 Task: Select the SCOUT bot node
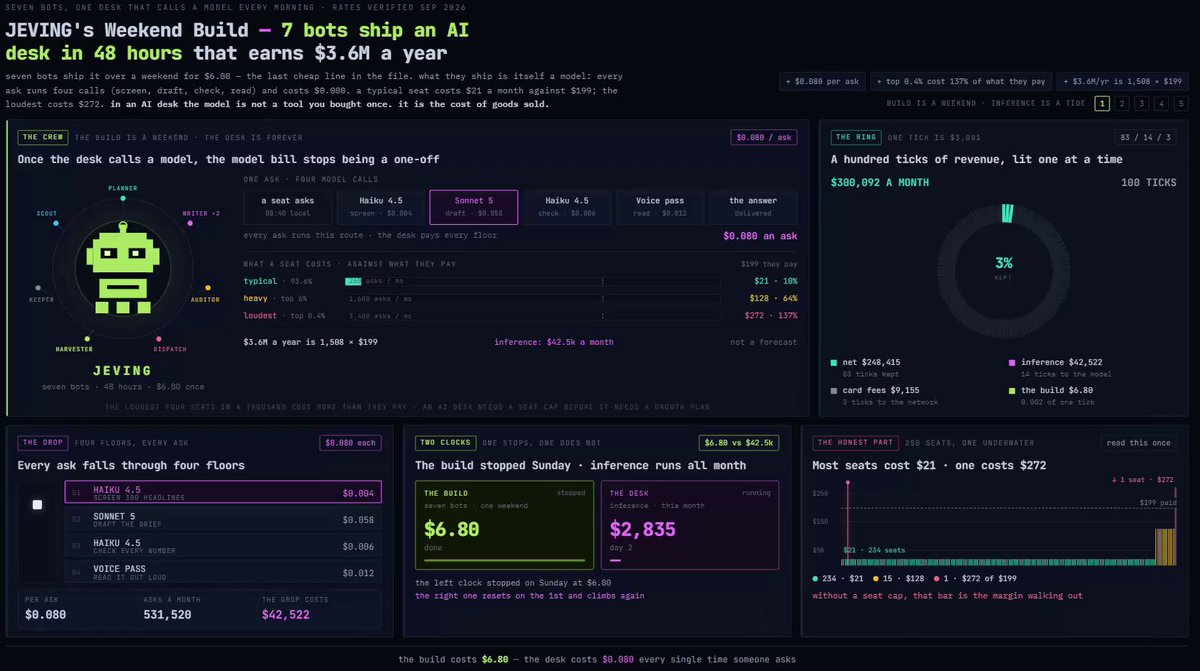coord(56,223)
